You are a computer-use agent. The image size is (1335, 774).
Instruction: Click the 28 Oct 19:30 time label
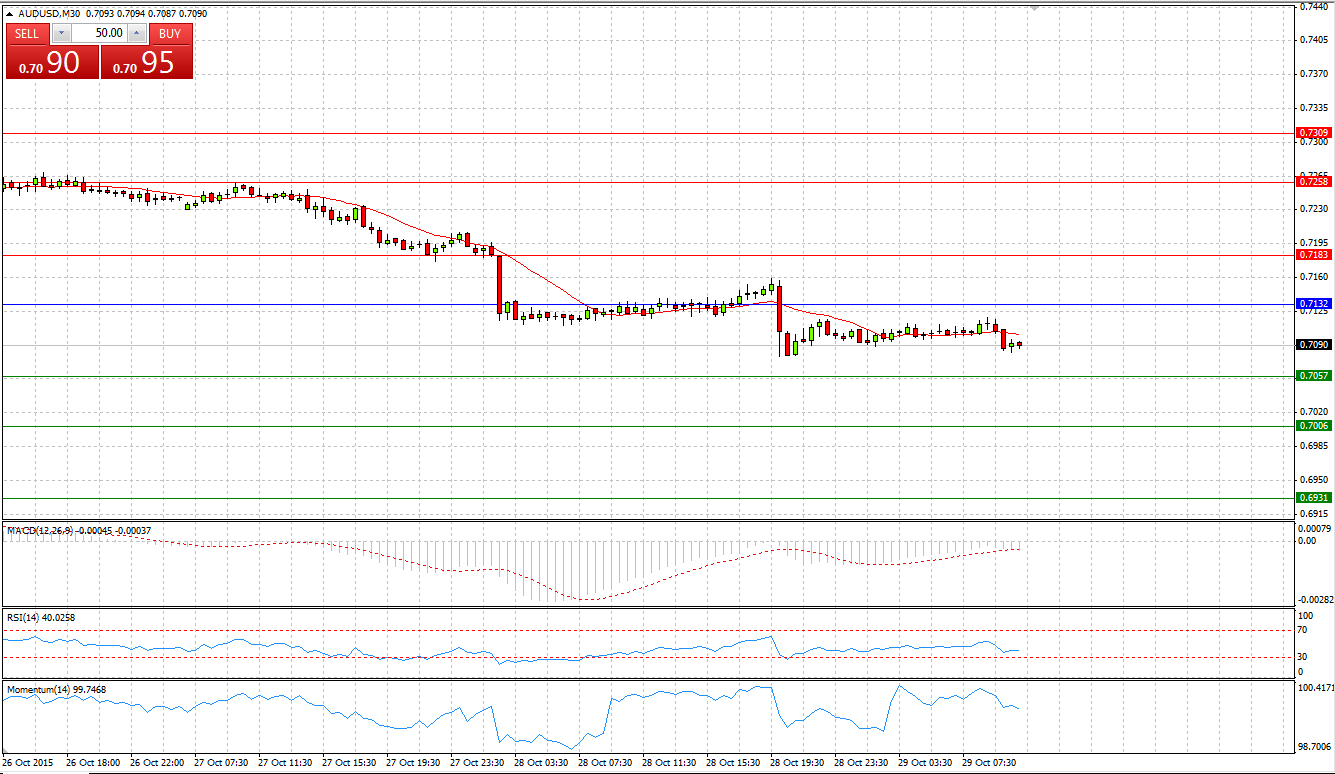click(797, 762)
